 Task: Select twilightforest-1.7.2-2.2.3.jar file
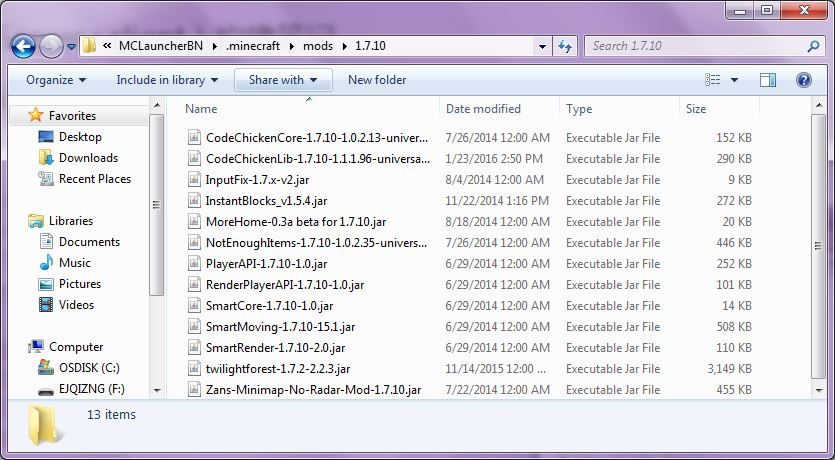point(278,369)
